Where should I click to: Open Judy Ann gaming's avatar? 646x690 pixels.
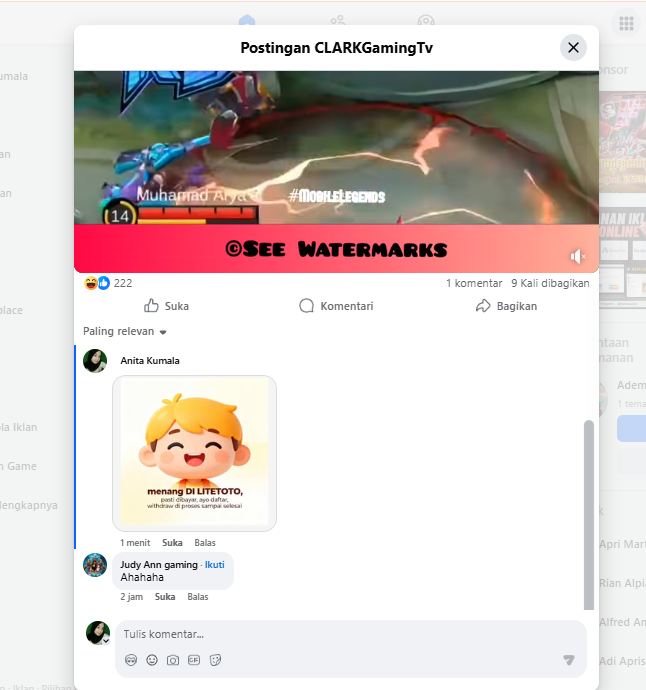95,565
